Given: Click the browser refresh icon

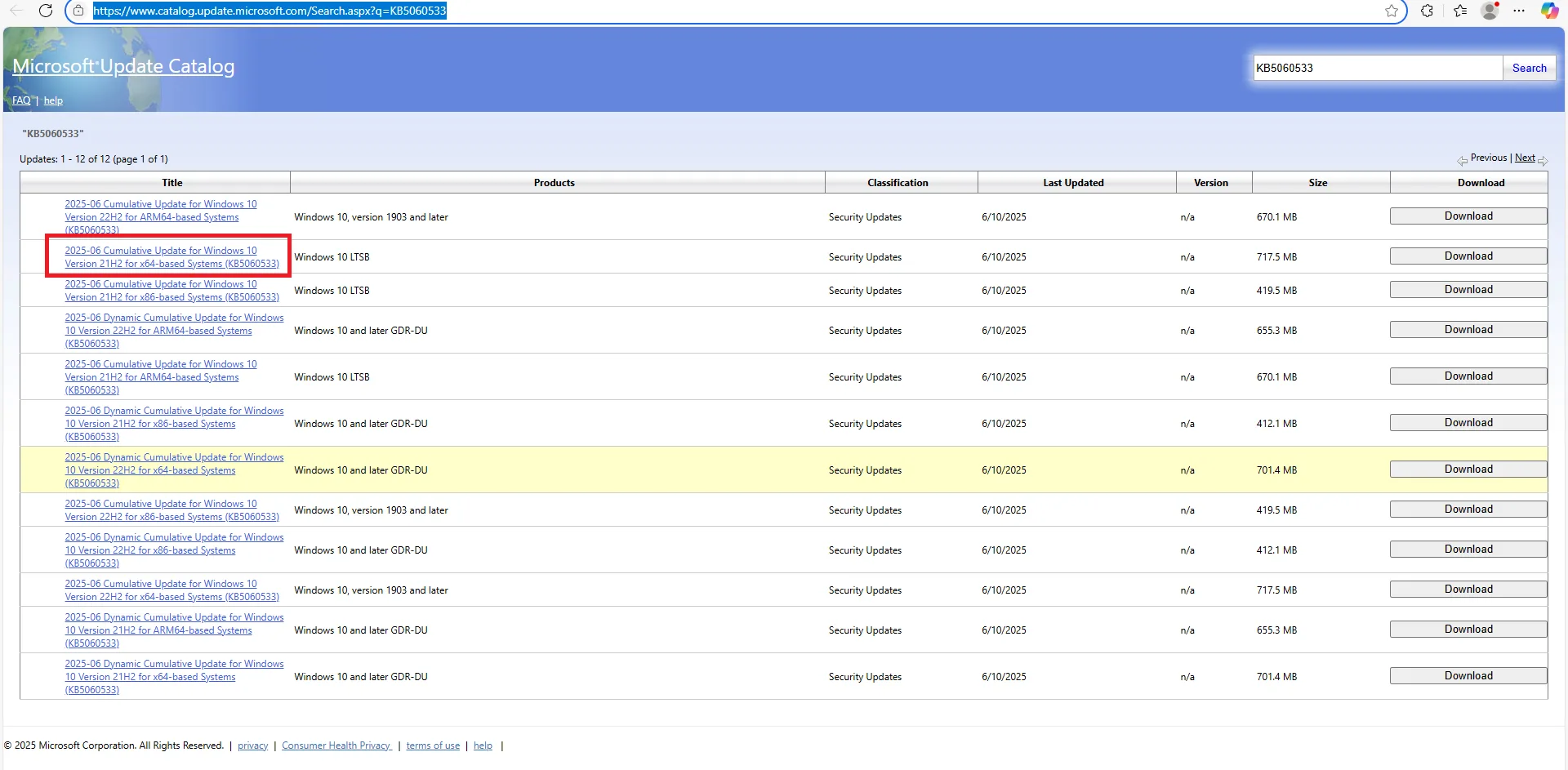Looking at the screenshot, I should 46,11.
